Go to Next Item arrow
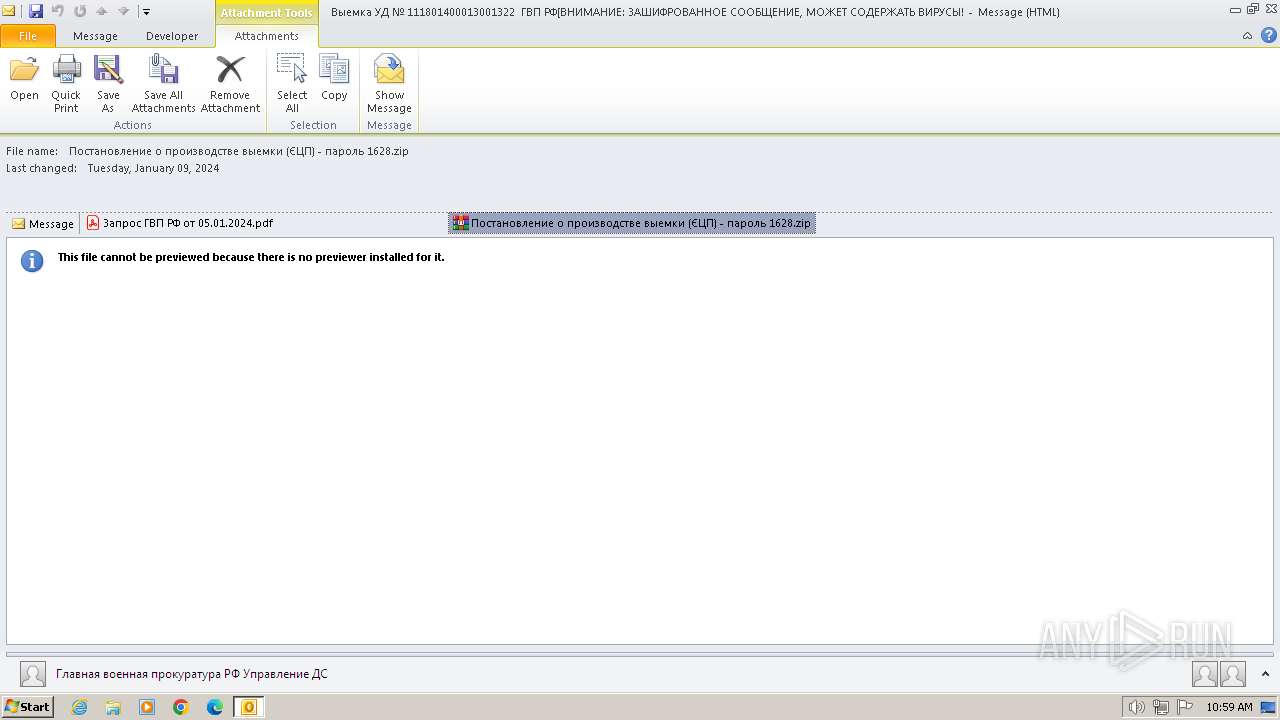The image size is (1280, 720). click(123, 11)
